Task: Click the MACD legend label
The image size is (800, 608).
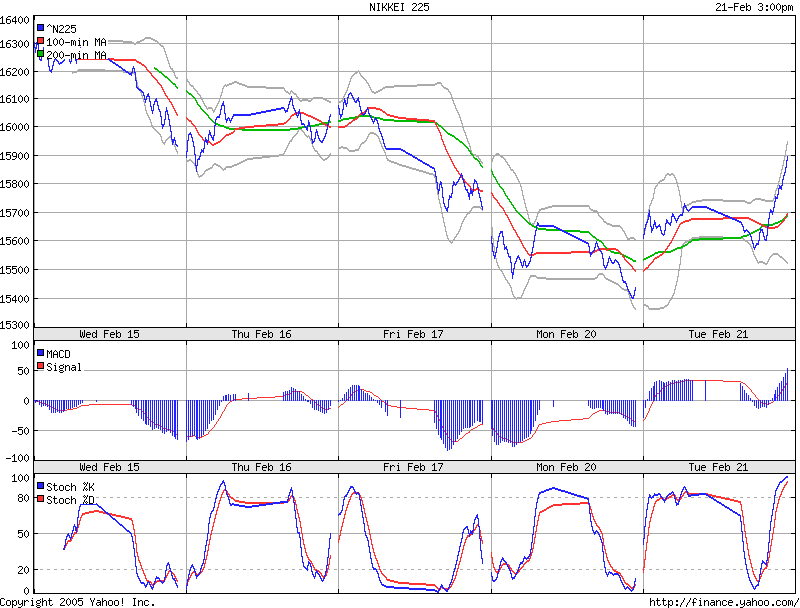Action: [x=58, y=354]
